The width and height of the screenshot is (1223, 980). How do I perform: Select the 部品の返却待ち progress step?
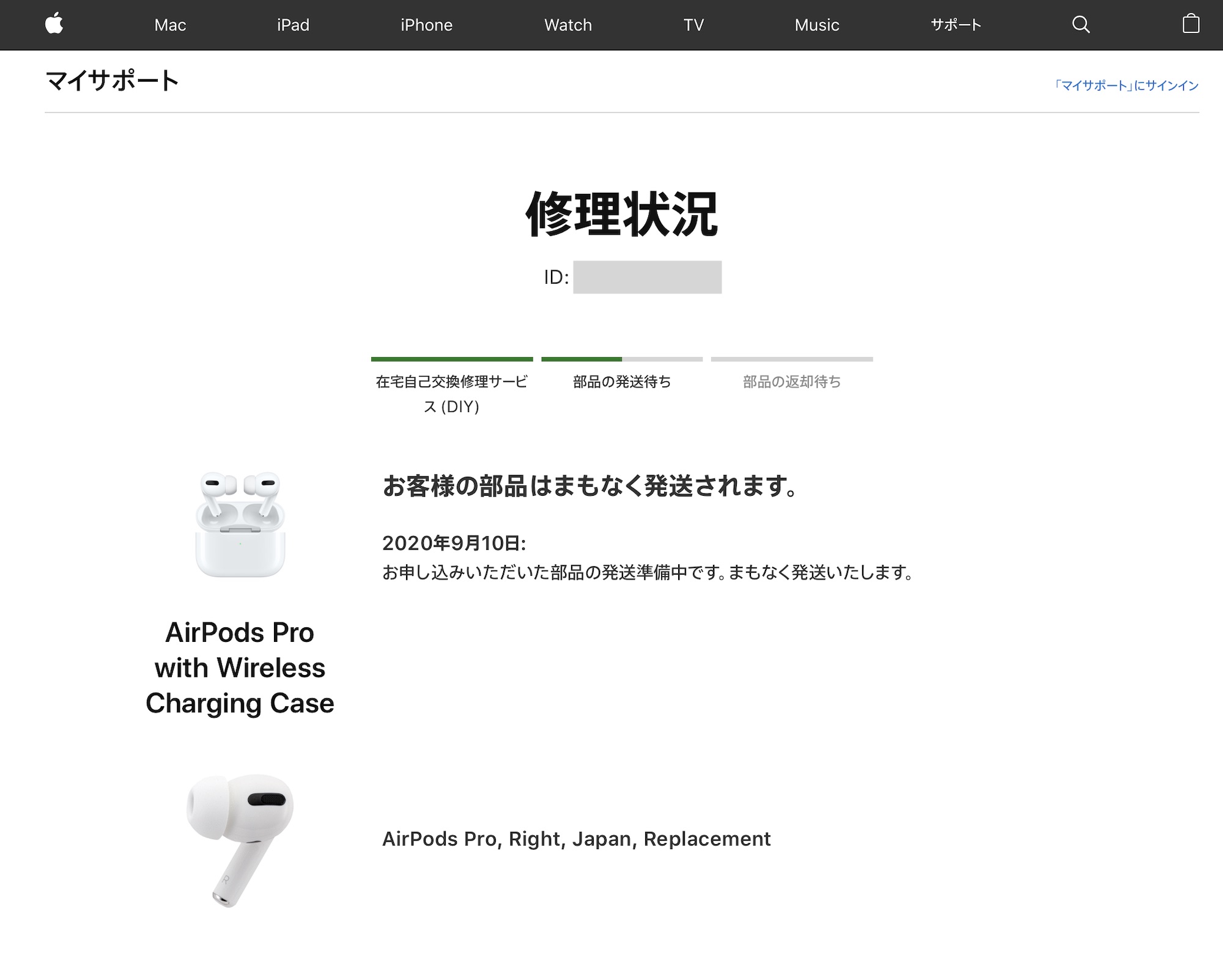(791, 381)
